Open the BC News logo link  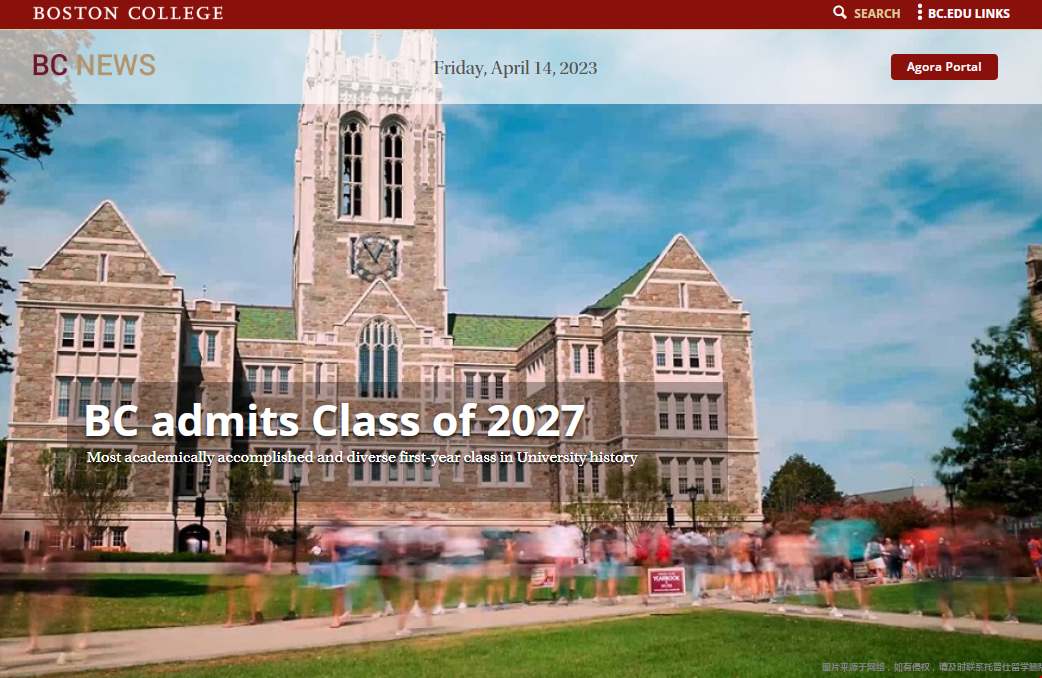coord(93,66)
